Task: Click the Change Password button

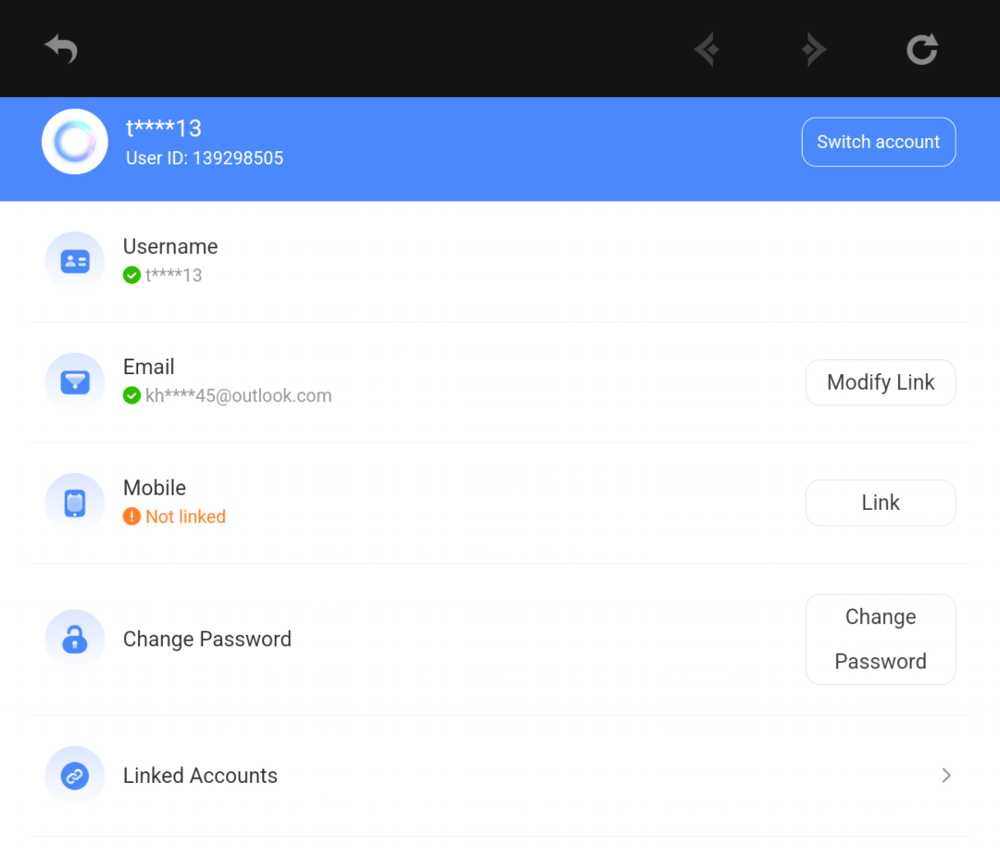Action: (x=880, y=639)
